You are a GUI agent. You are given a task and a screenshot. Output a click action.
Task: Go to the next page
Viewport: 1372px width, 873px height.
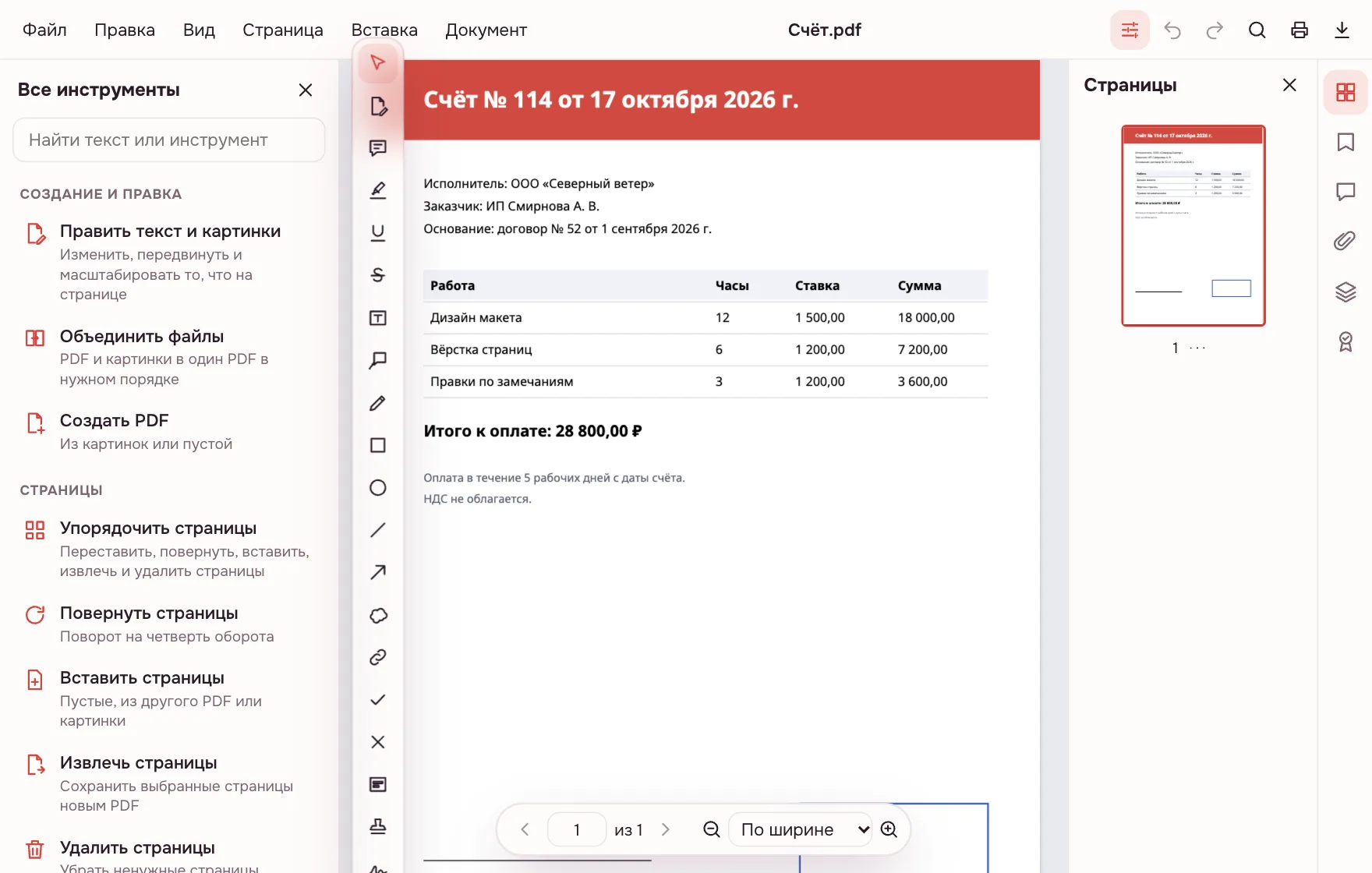click(666, 829)
